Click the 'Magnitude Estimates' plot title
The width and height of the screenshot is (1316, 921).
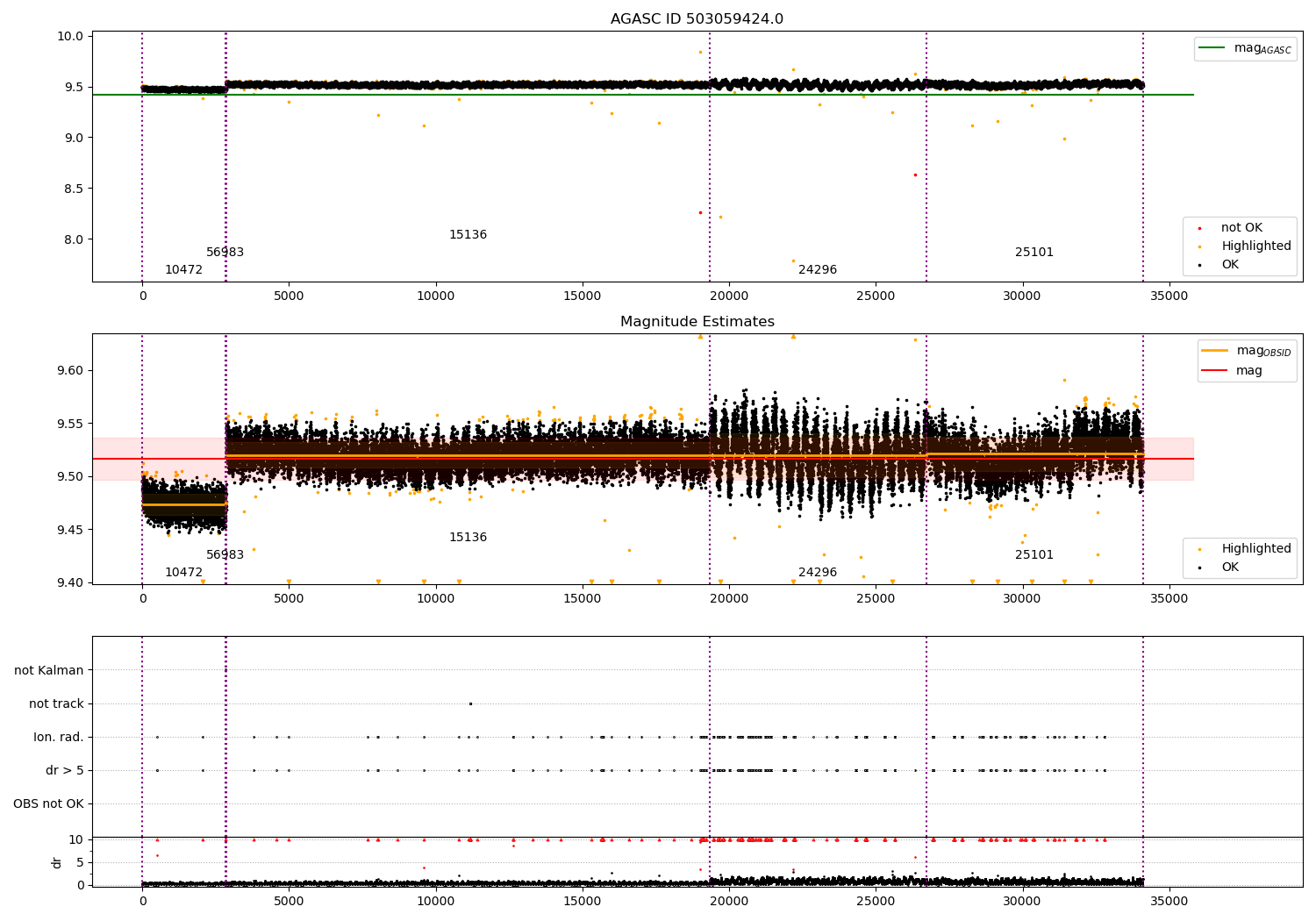(697, 322)
